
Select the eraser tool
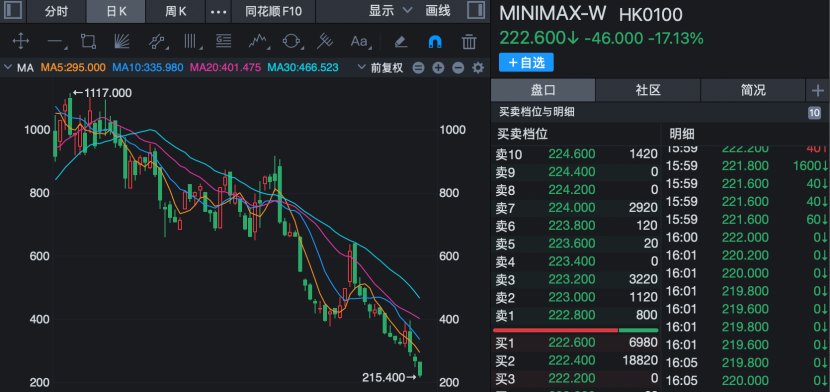coord(401,41)
